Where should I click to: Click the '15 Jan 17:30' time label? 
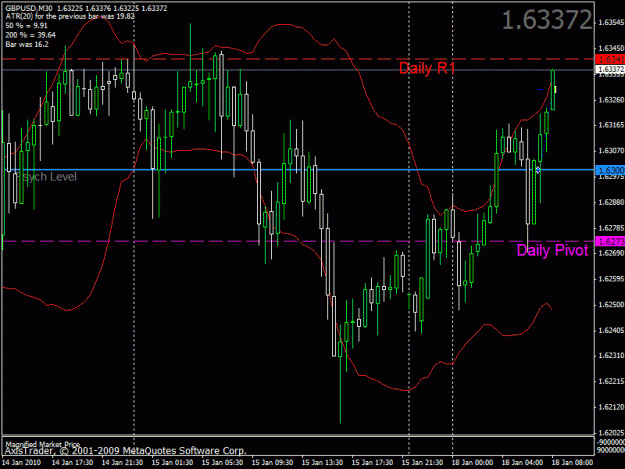coord(372,462)
